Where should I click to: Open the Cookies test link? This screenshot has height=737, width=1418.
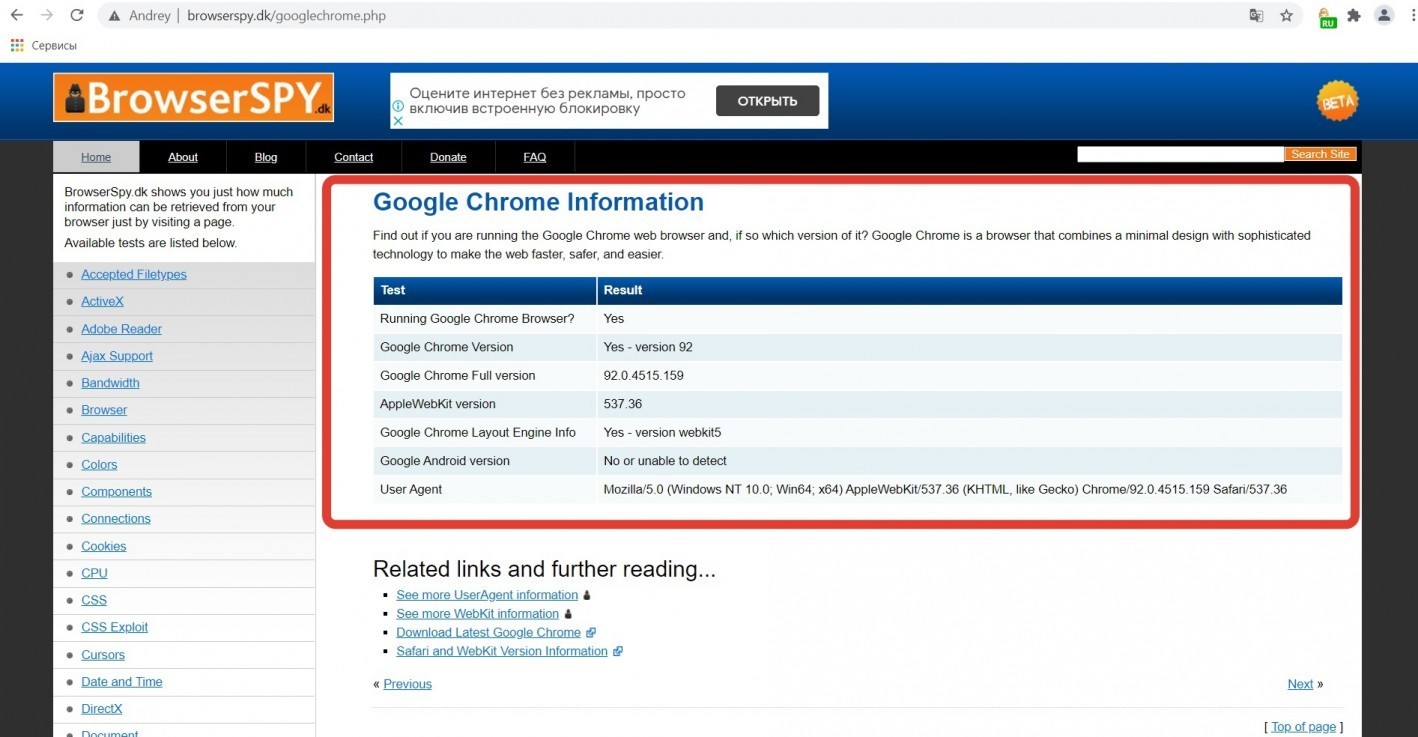pyautogui.click(x=104, y=546)
